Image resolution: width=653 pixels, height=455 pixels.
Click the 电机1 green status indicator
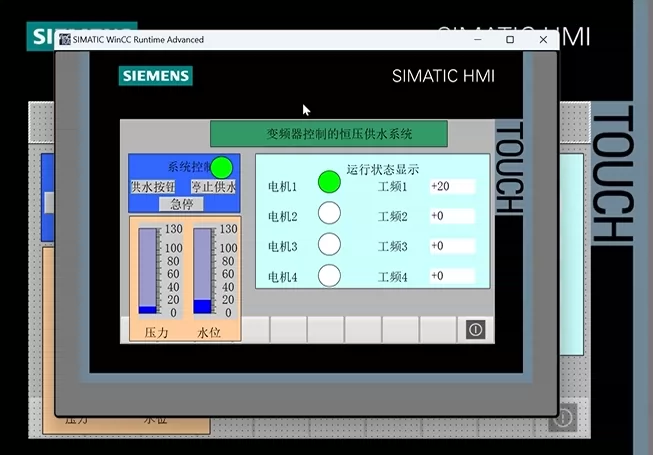tap(329, 182)
